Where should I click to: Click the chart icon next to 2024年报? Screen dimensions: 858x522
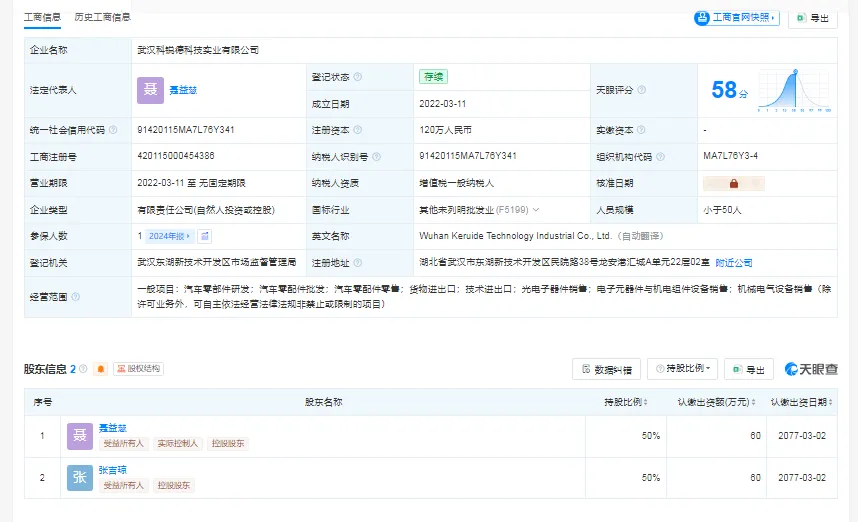click(x=205, y=236)
